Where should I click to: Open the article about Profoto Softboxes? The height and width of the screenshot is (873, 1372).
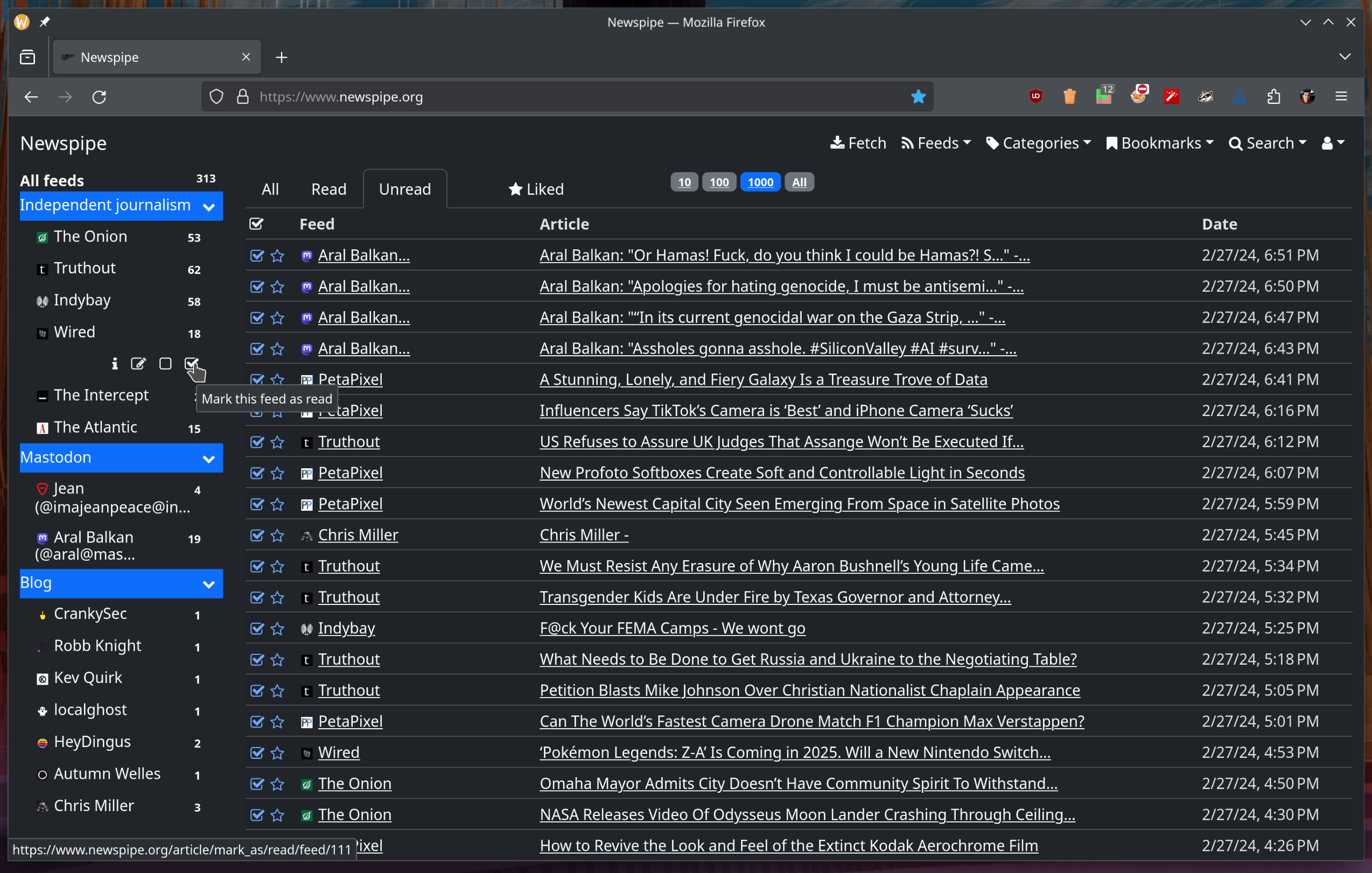click(x=782, y=472)
